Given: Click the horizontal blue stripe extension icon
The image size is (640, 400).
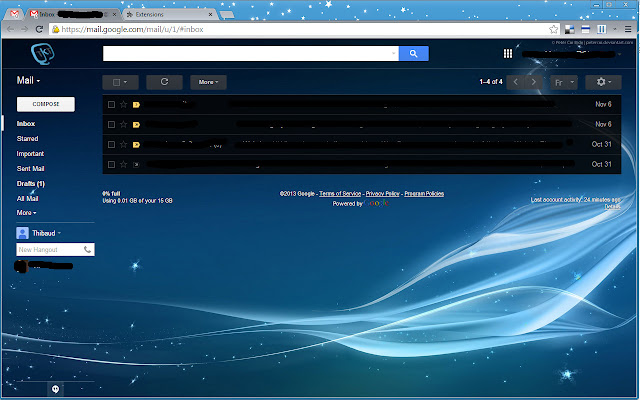Looking at the screenshot, I should [x=585, y=29].
